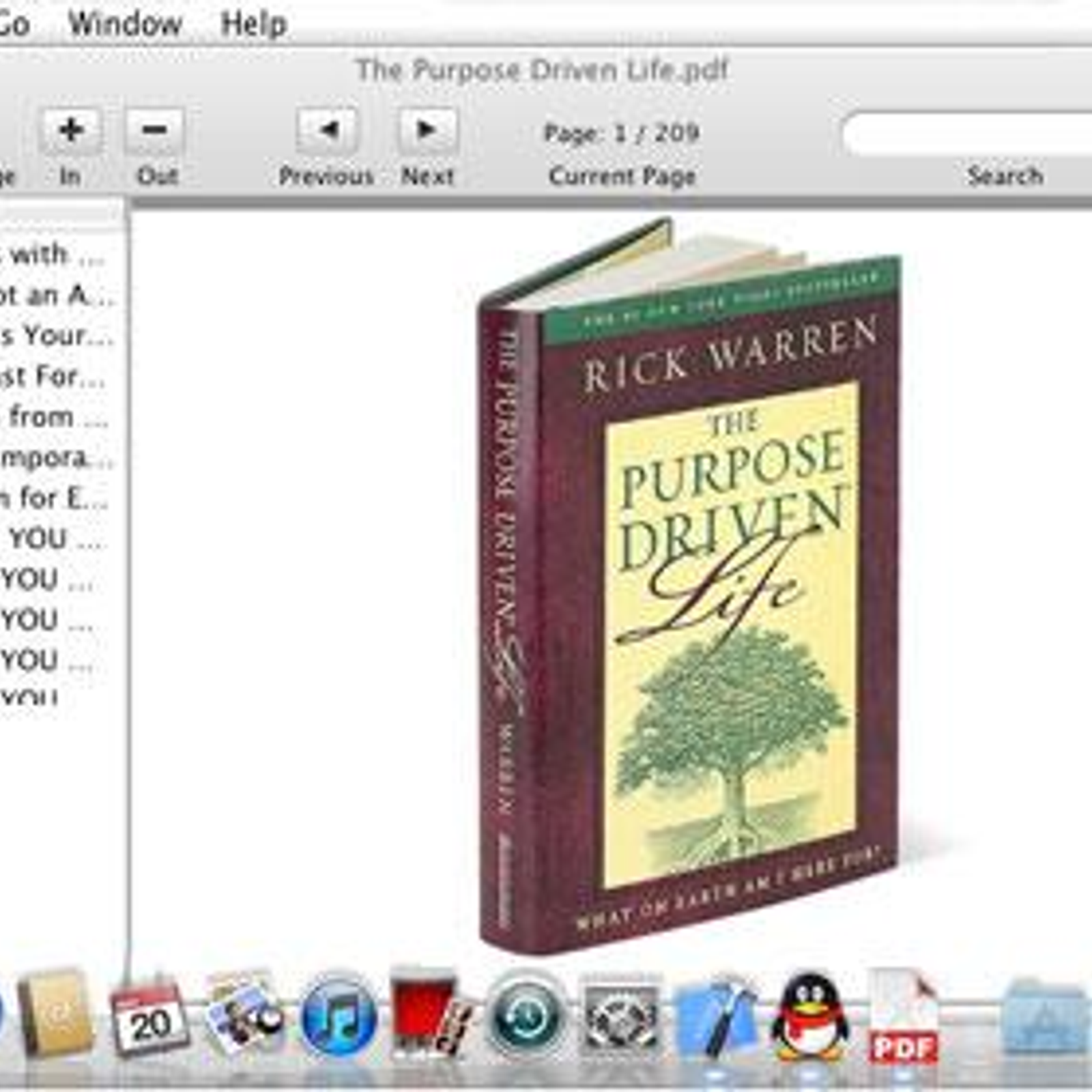Click the 'Next' toolbar label

click(x=427, y=176)
